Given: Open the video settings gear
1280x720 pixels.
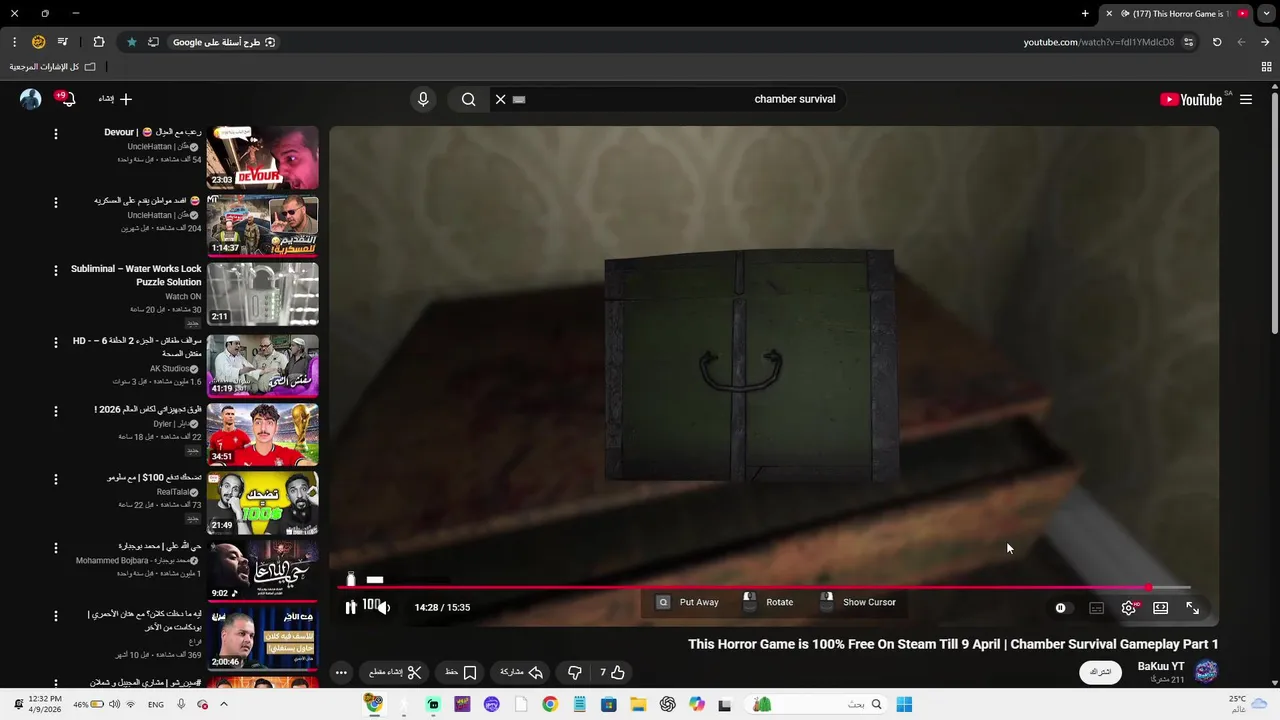Looking at the screenshot, I should point(1129,608).
